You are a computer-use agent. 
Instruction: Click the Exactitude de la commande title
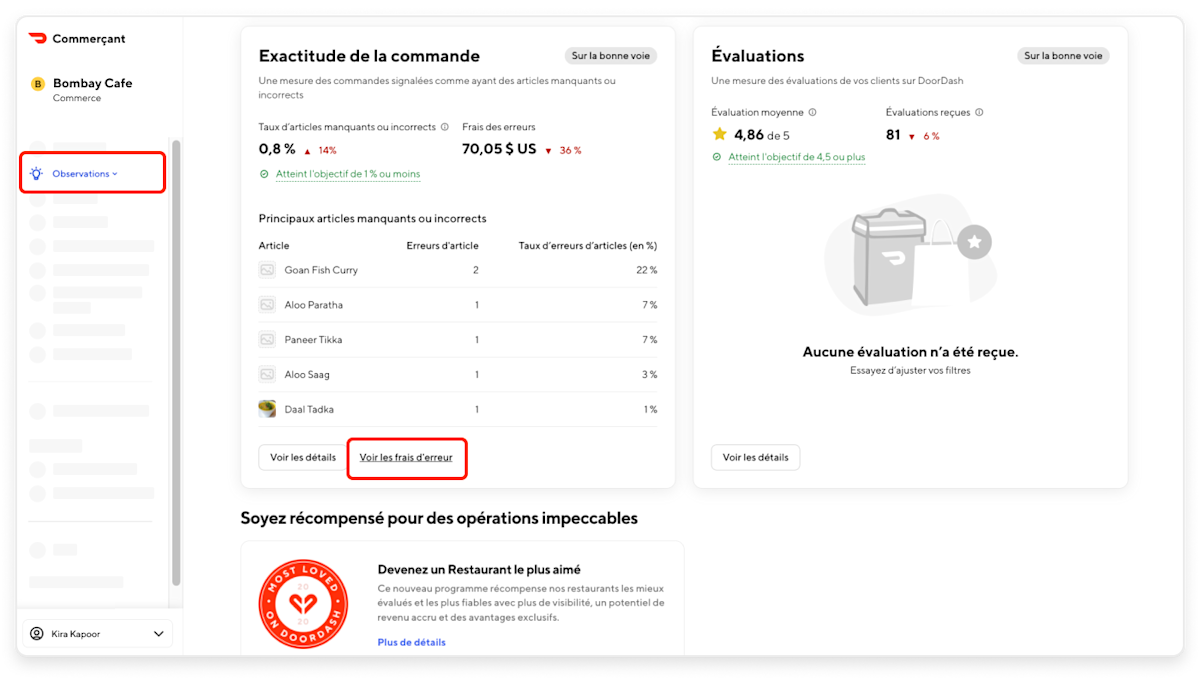pos(369,56)
